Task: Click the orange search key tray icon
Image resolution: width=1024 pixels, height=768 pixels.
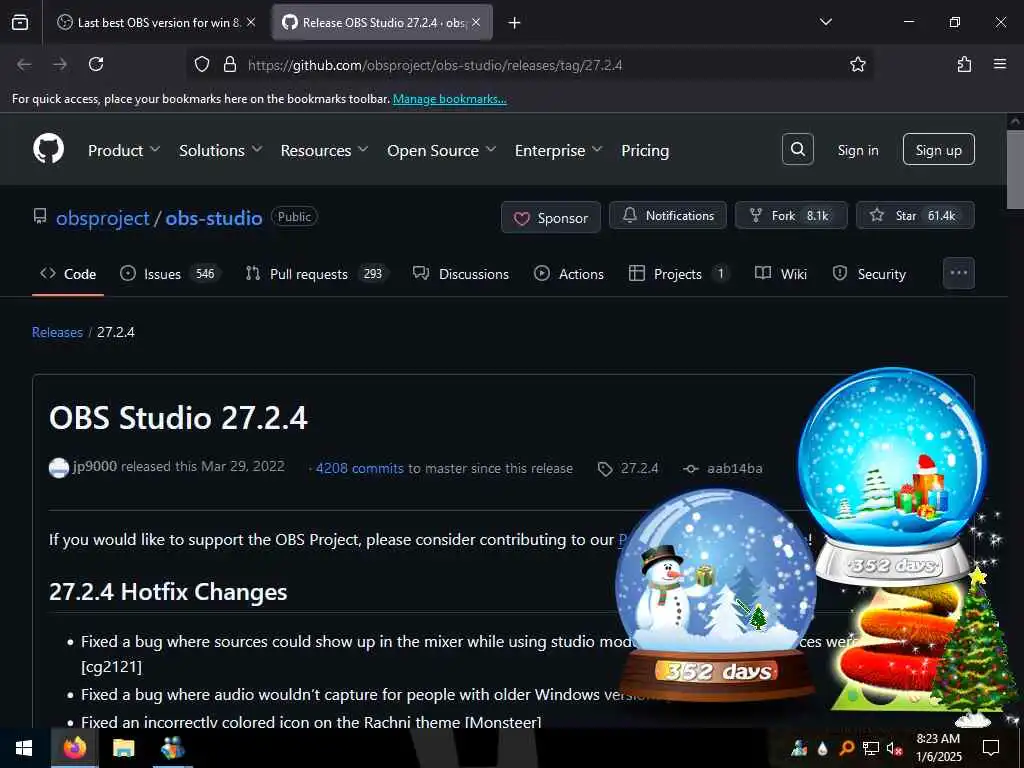Action: [x=846, y=748]
